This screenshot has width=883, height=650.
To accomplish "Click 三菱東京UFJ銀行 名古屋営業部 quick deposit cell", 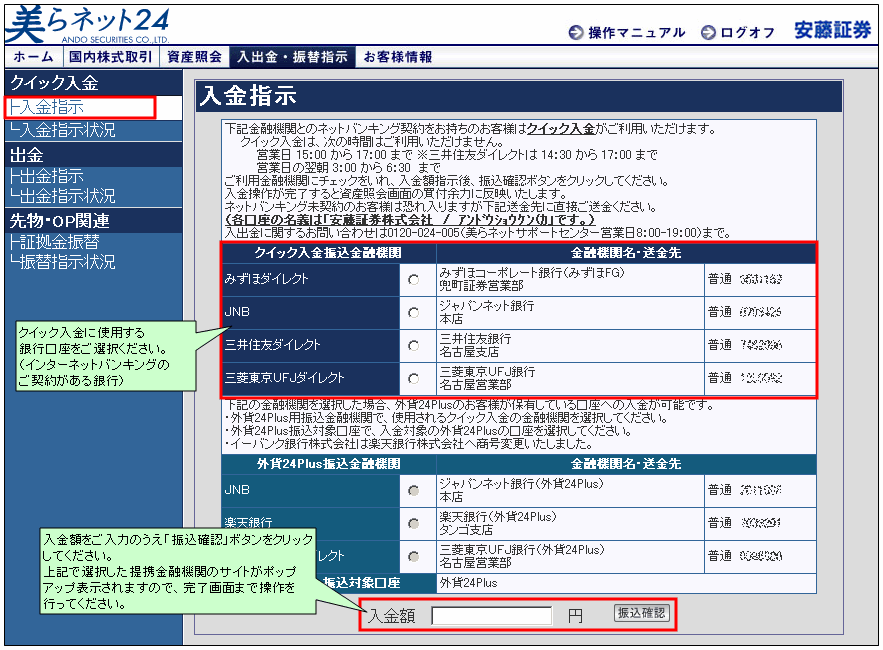I will [570, 379].
